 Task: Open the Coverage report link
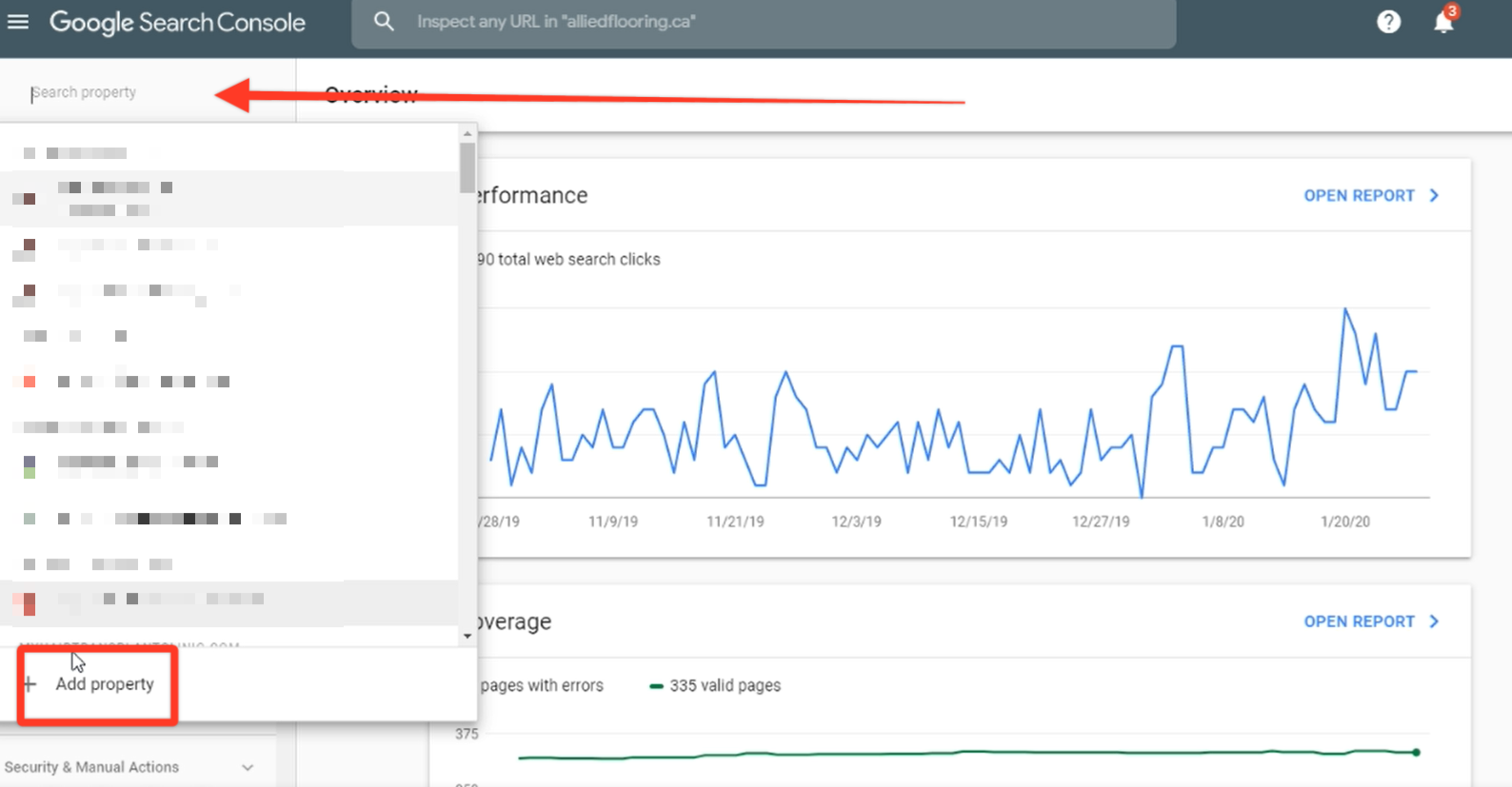pyautogui.click(x=1359, y=621)
